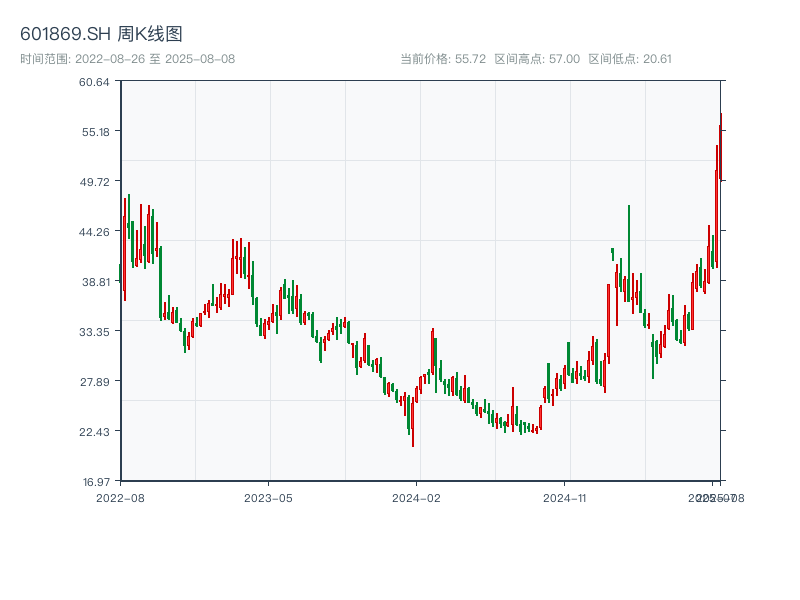800x600 pixels.
Task: Click the y-axis value 33.35
Action: [94, 332]
